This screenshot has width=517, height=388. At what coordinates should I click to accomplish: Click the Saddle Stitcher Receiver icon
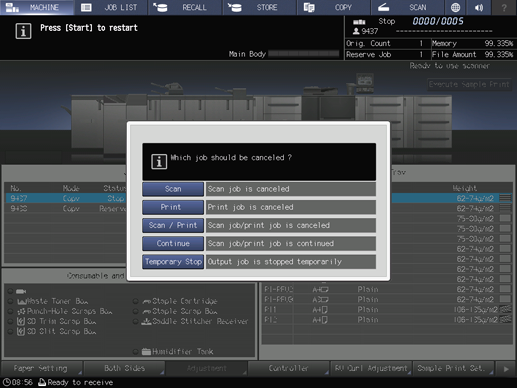pos(146,322)
